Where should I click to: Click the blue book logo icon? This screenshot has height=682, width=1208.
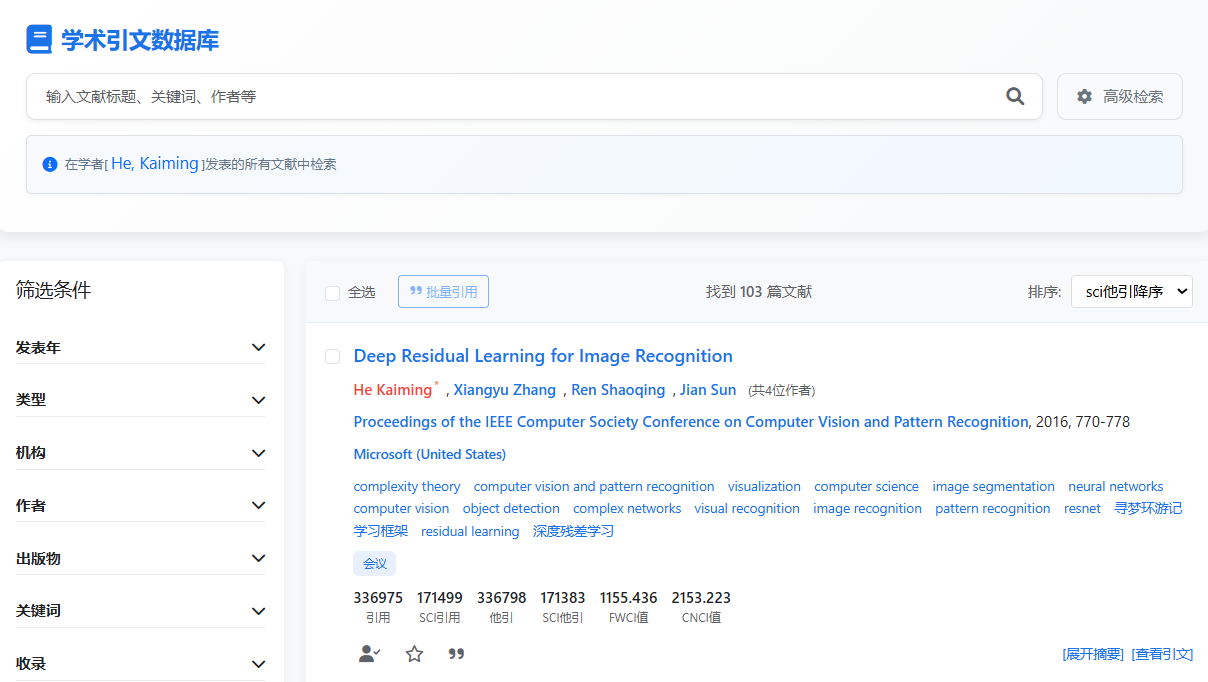click(39, 40)
